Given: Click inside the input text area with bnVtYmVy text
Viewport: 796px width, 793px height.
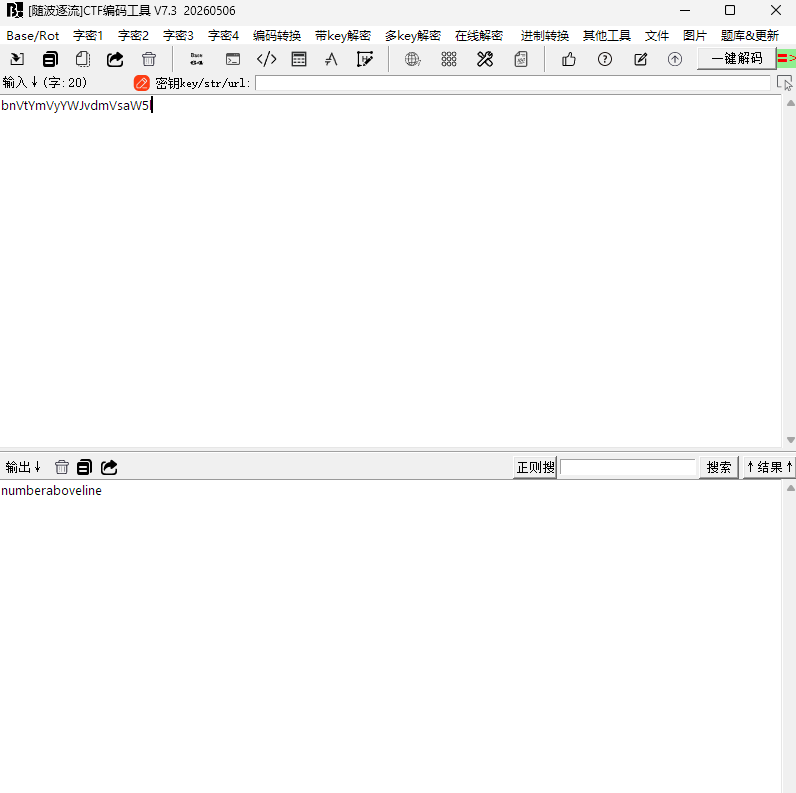Looking at the screenshot, I should pyautogui.click(x=390, y=270).
